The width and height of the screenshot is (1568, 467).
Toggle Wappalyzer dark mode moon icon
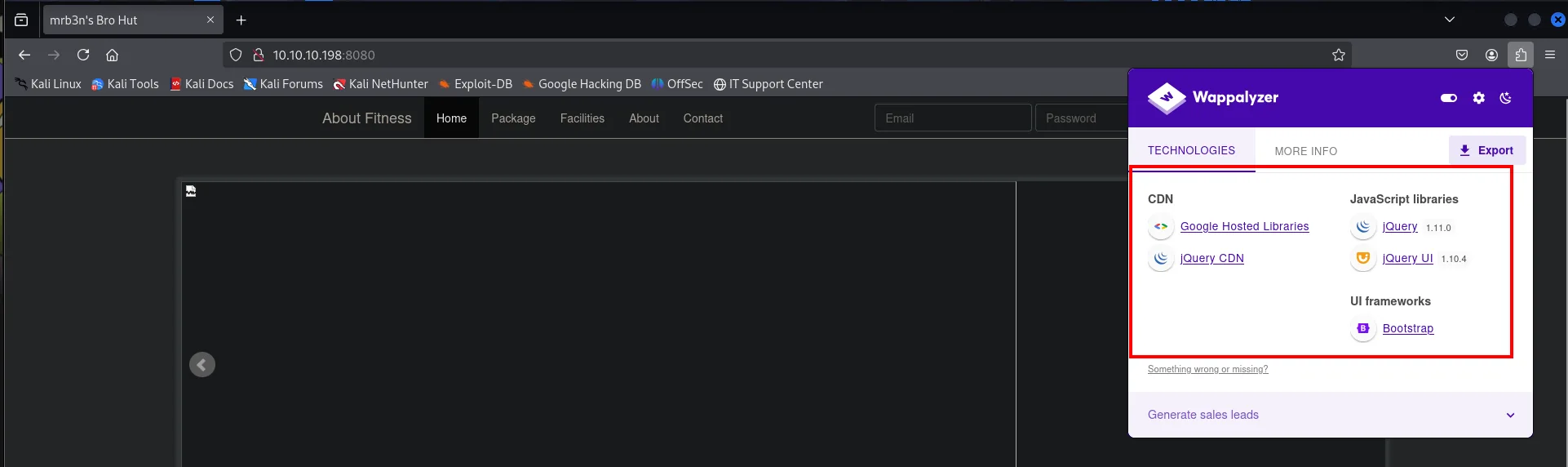pyautogui.click(x=1506, y=98)
